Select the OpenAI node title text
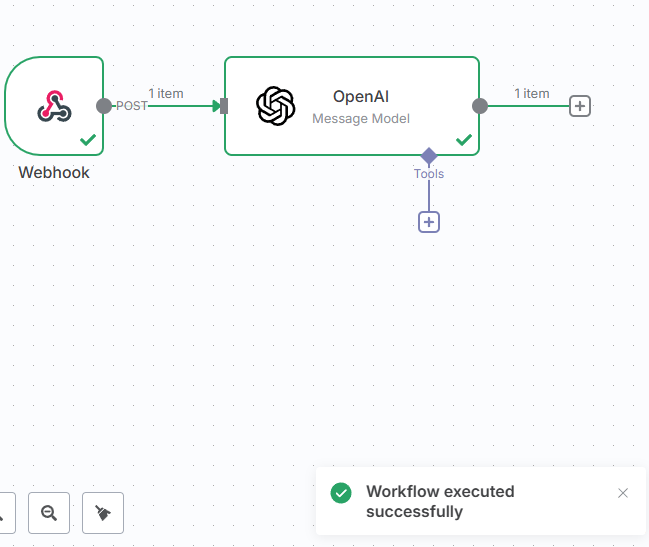649x547 pixels. [x=360, y=97]
